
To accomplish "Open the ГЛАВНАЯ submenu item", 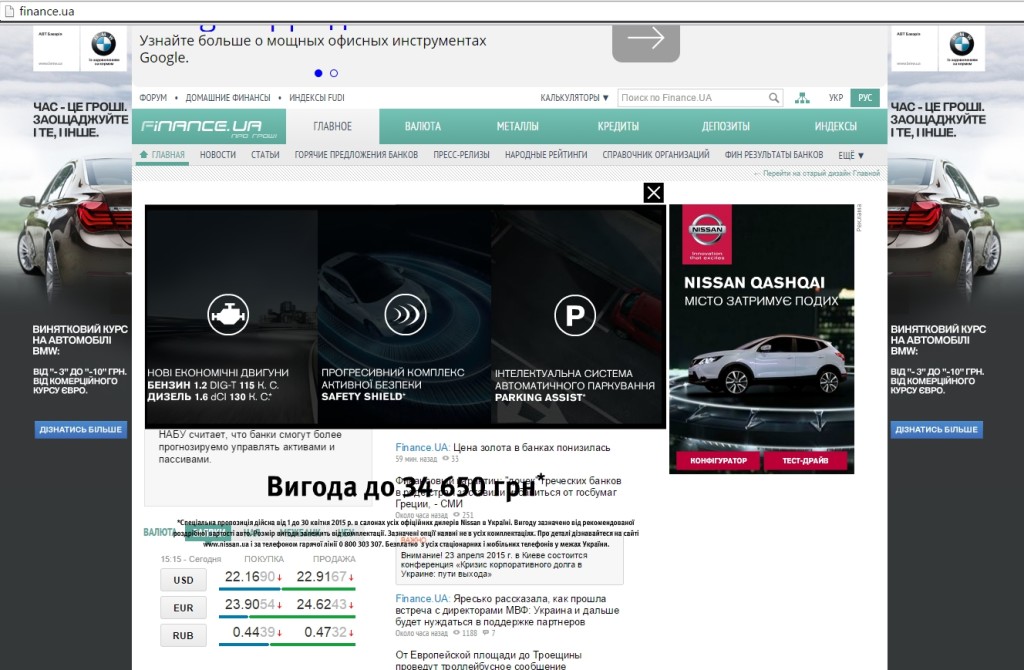I will (163, 155).
